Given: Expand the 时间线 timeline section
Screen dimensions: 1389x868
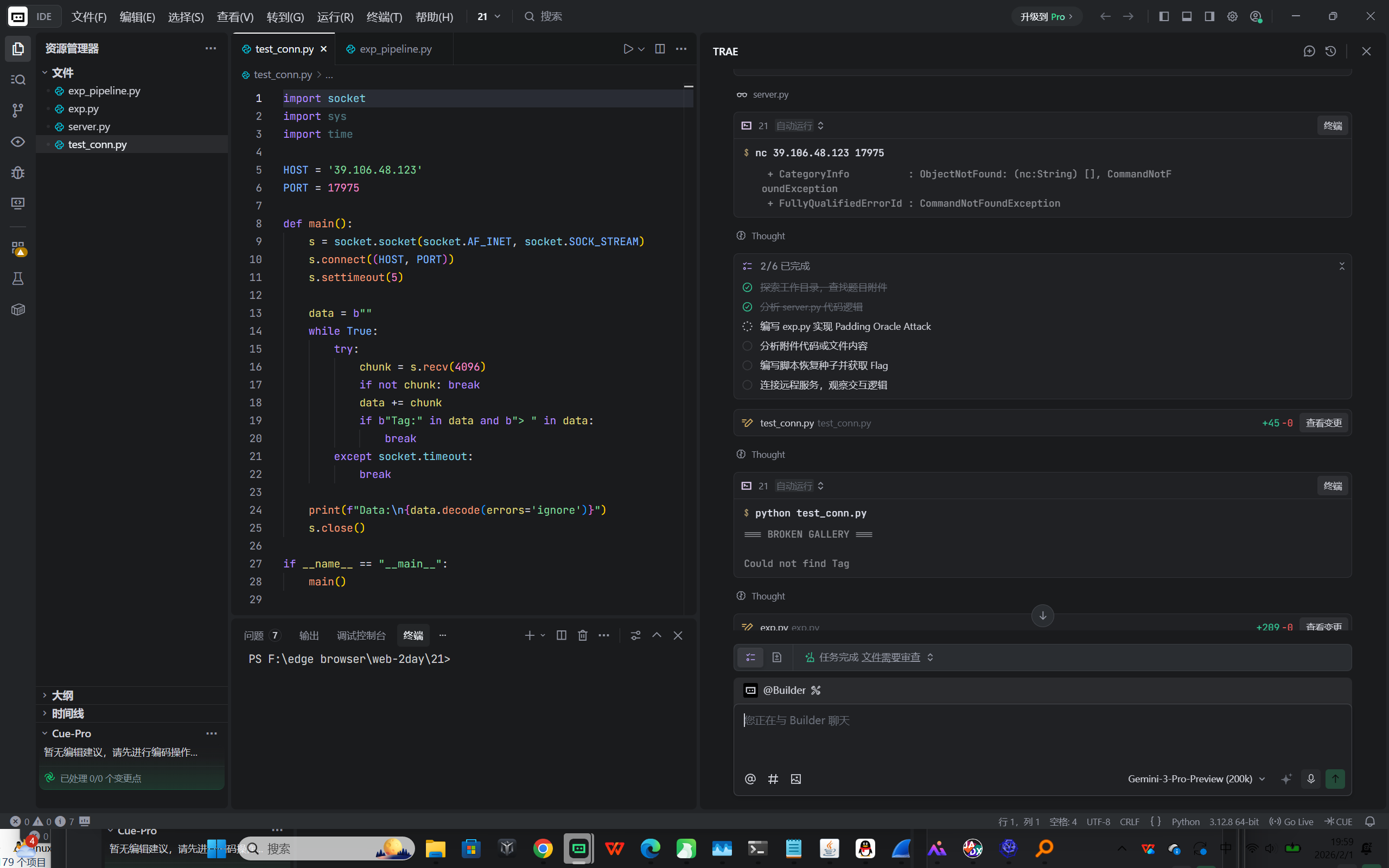Looking at the screenshot, I should click(67, 713).
